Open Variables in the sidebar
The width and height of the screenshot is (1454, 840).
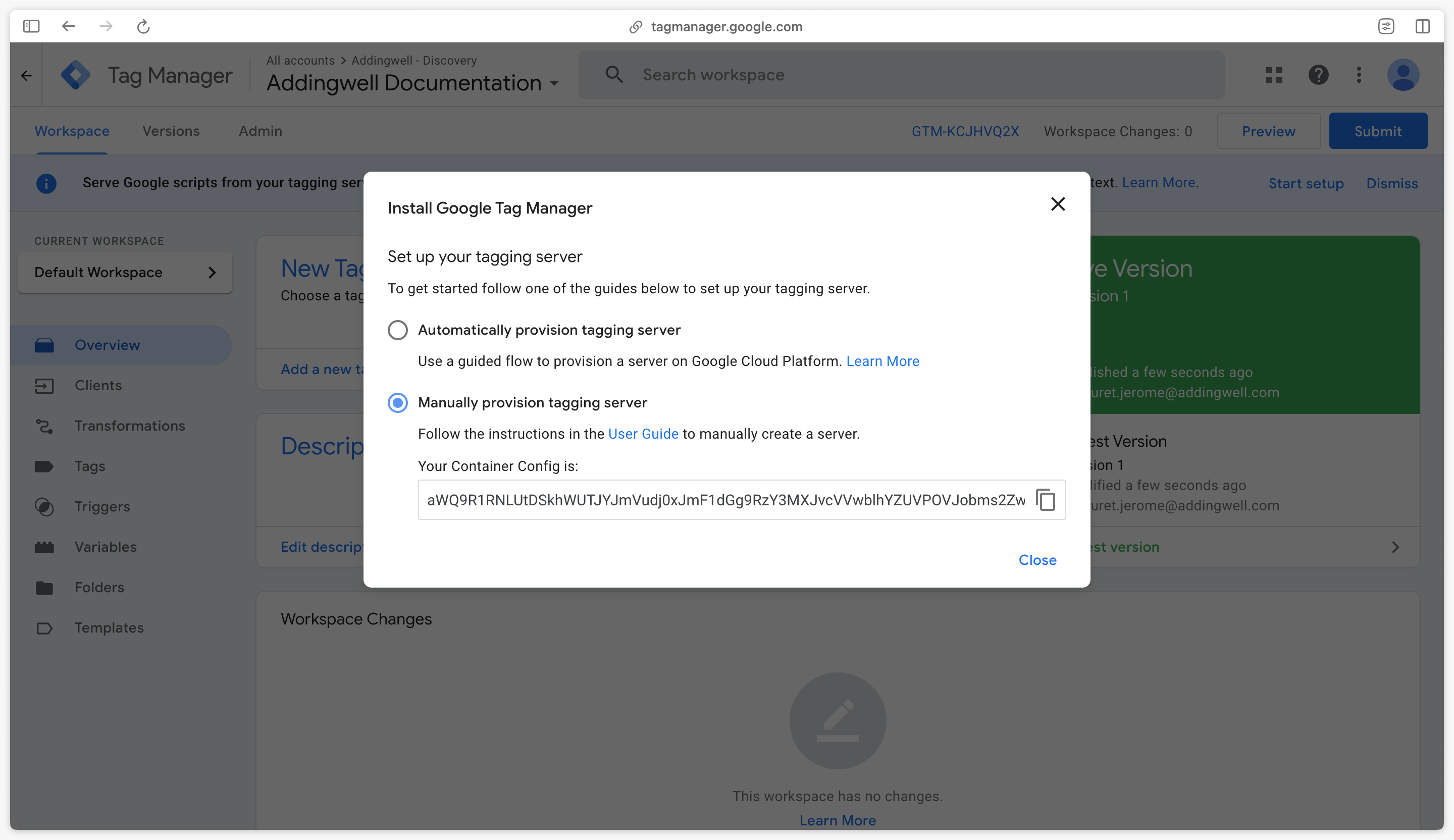pos(106,547)
